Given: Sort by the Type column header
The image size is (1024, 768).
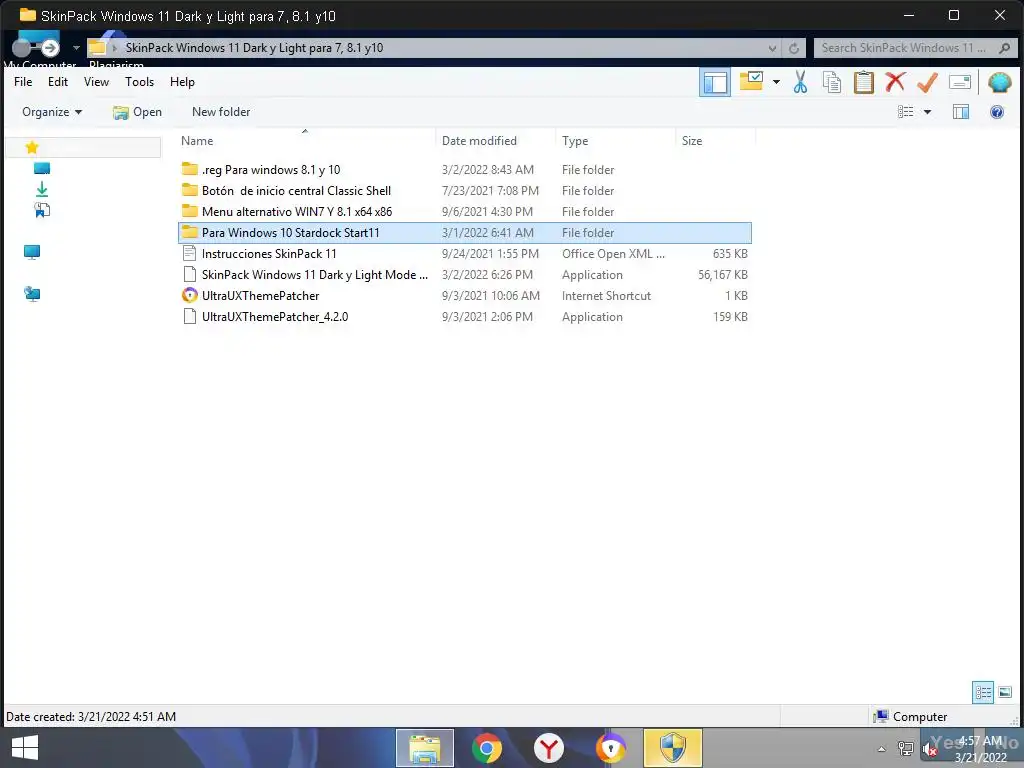Looking at the screenshot, I should point(575,140).
